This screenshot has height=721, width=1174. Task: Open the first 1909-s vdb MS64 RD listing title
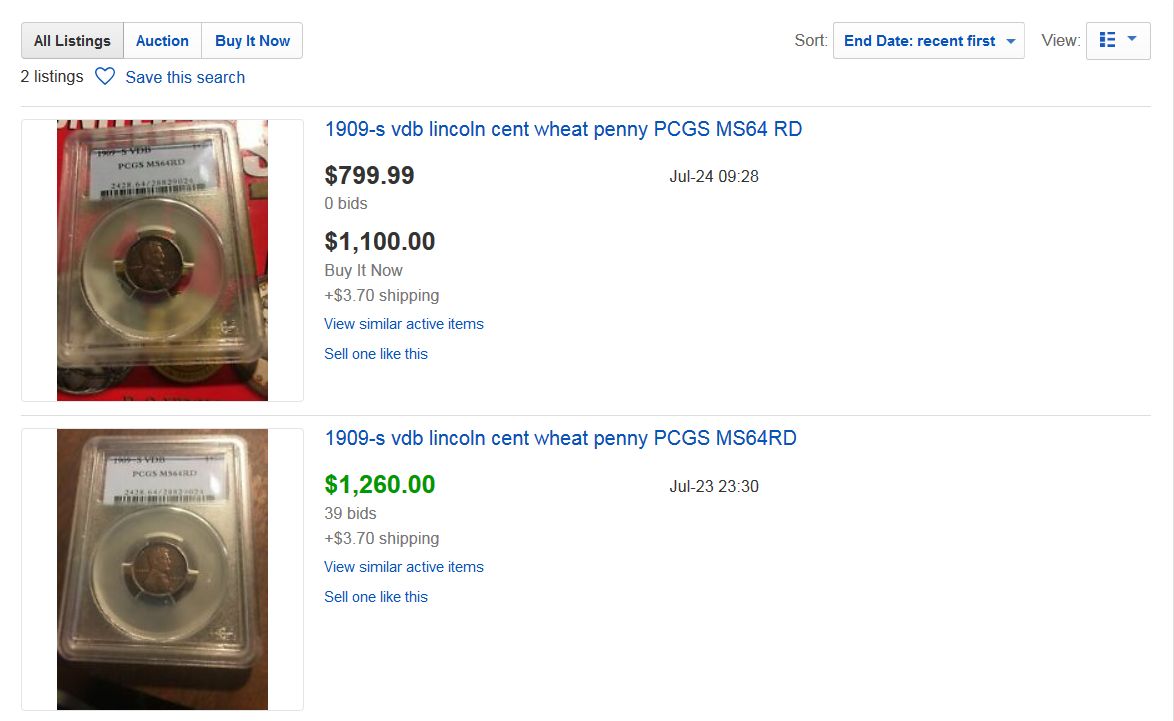pyautogui.click(x=563, y=129)
